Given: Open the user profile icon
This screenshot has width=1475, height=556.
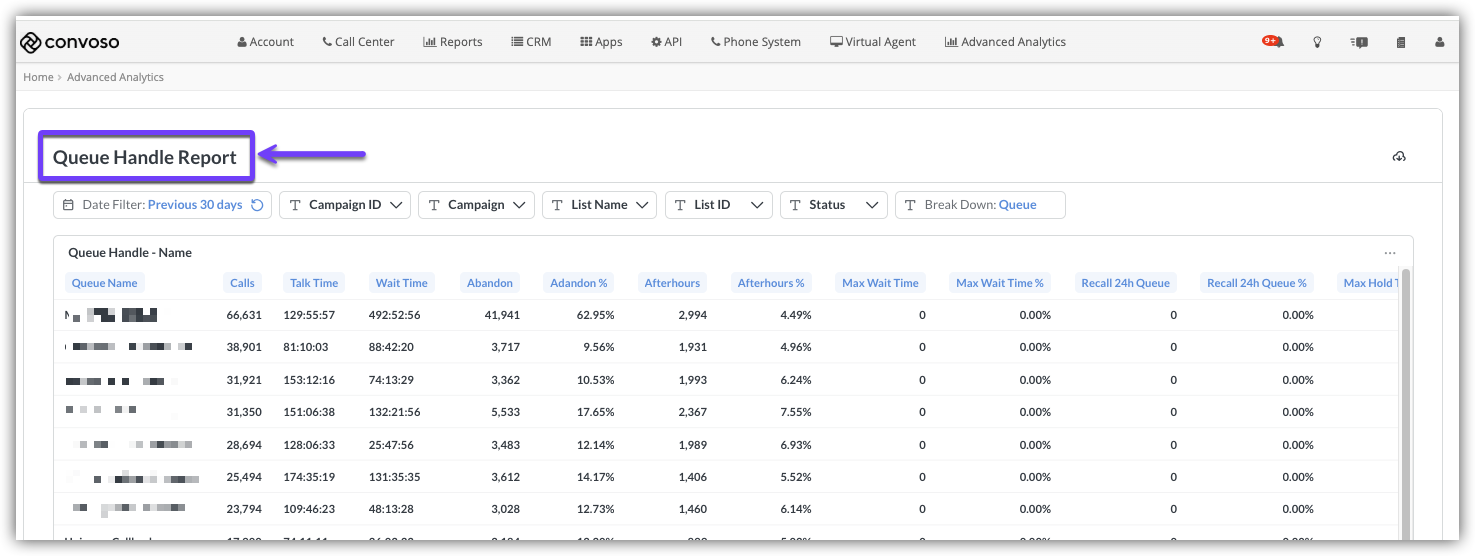Looking at the screenshot, I should coord(1439,42).
